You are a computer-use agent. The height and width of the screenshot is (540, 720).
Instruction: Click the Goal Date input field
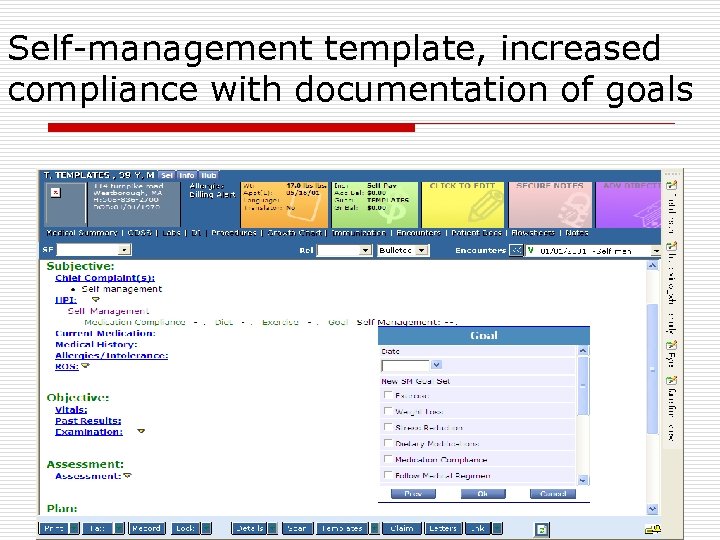405,366
